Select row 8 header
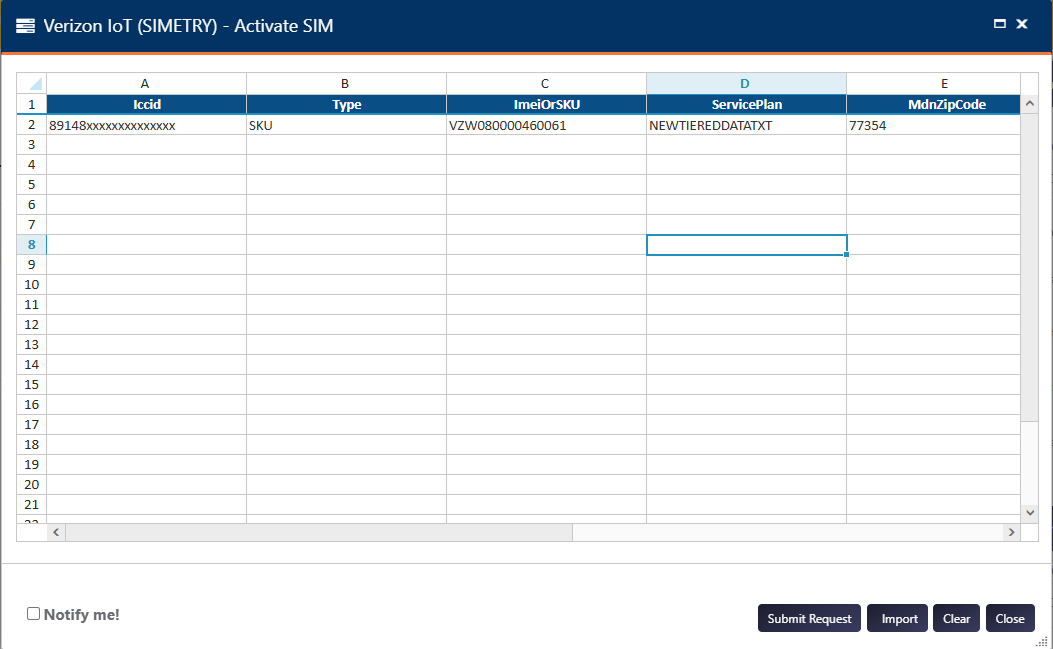 point(32,245)
